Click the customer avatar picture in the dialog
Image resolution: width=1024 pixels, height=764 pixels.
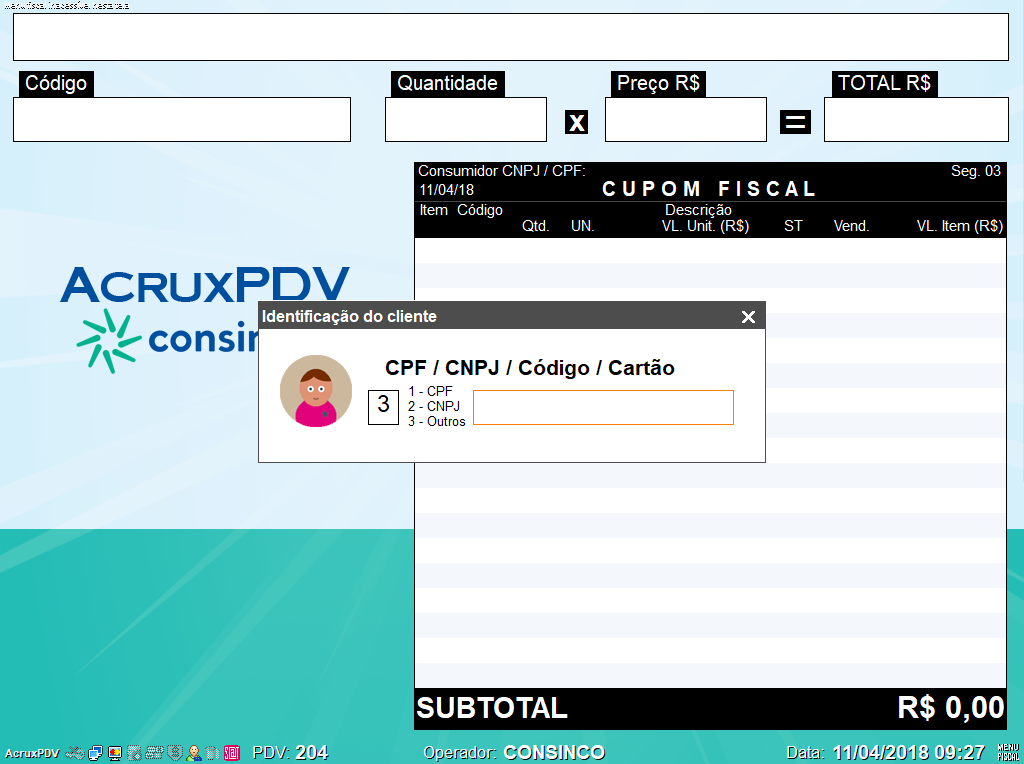coord(315,391)
